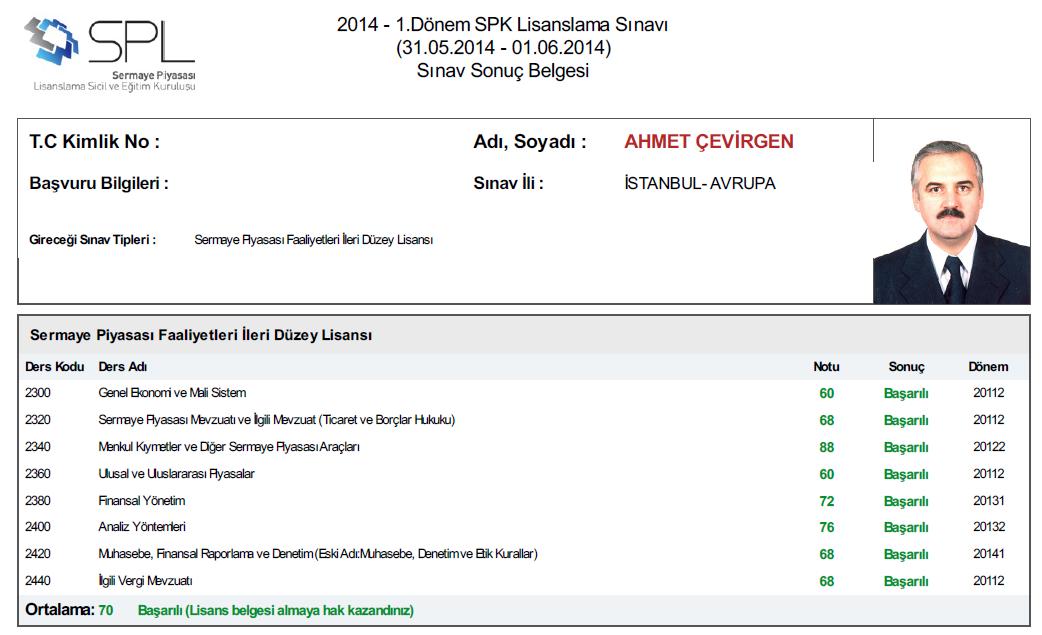Select the exam date line '(31.05.2014 - 01.06.2014)'
The width and height of the screenshot is (1042, 635).
503,48
